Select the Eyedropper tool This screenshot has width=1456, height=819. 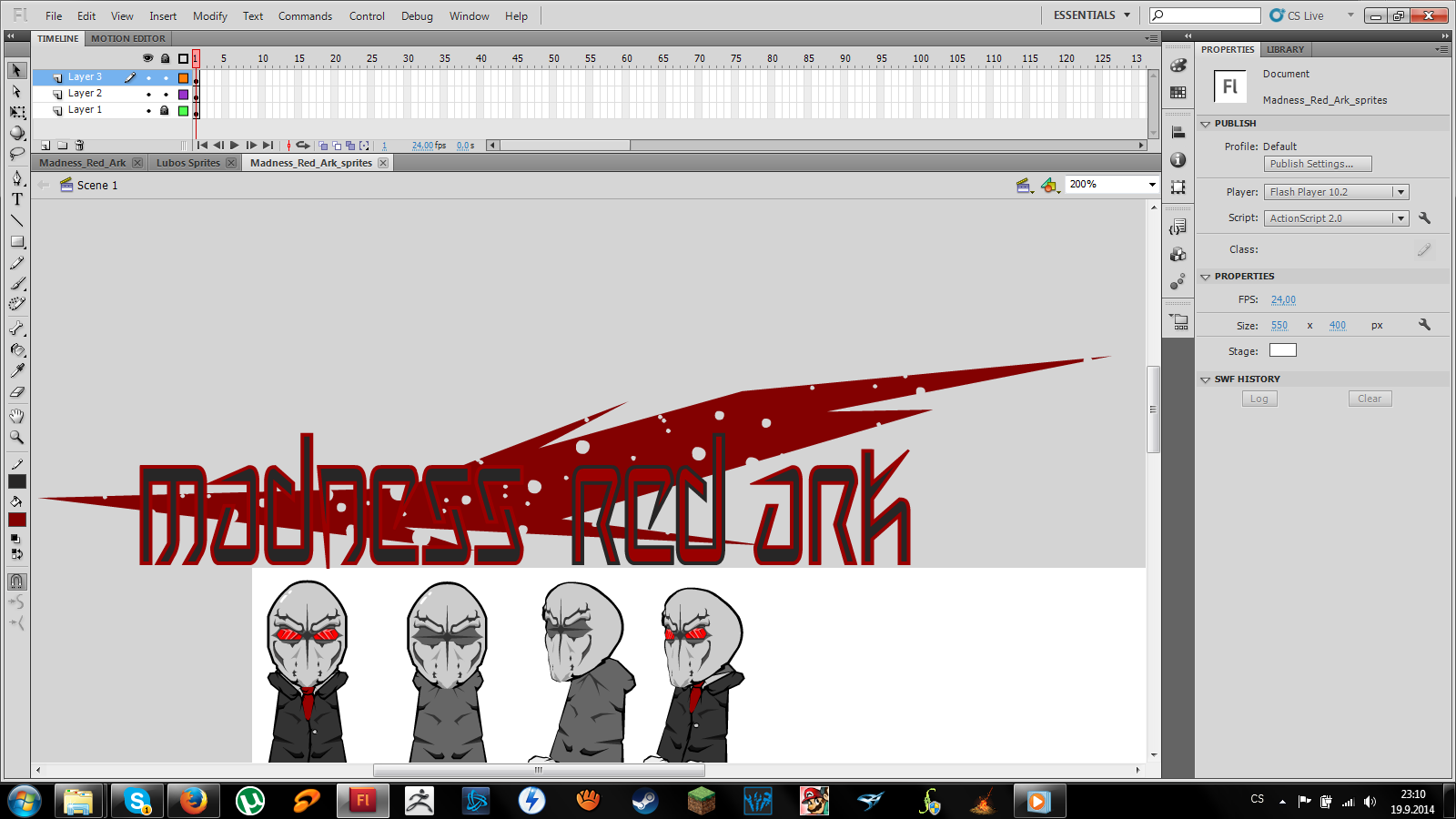[x=16, y=370]
